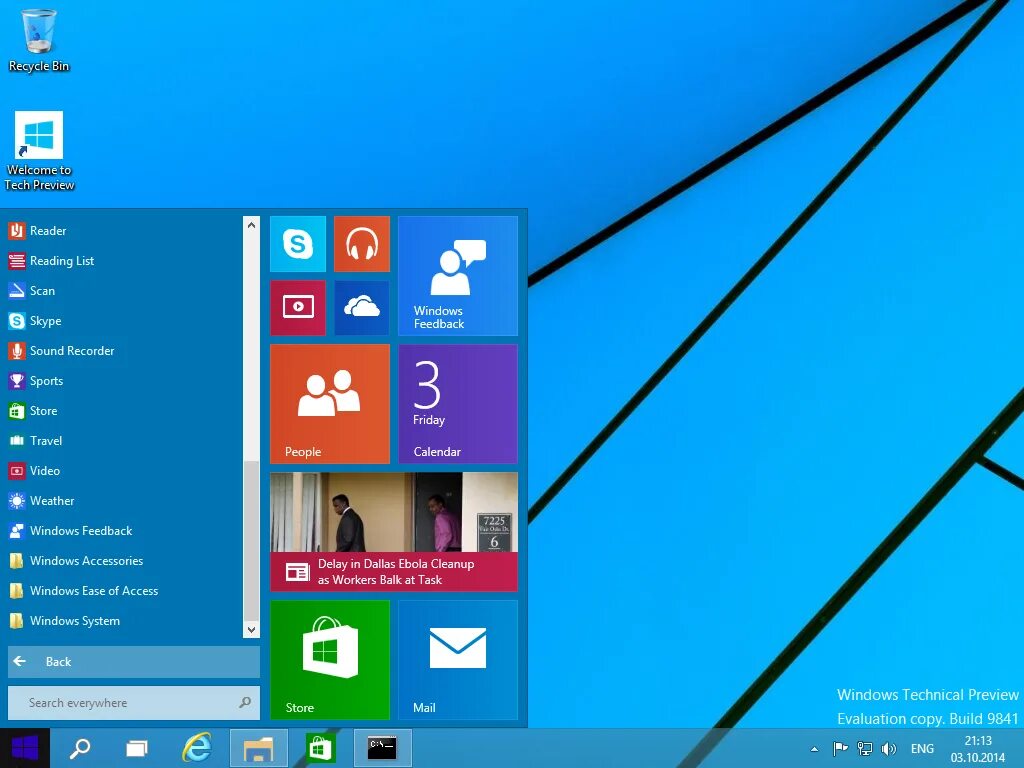1024x768 pixels.
Task: Show hidden tray icons arrow
Action: pos(814,749)
